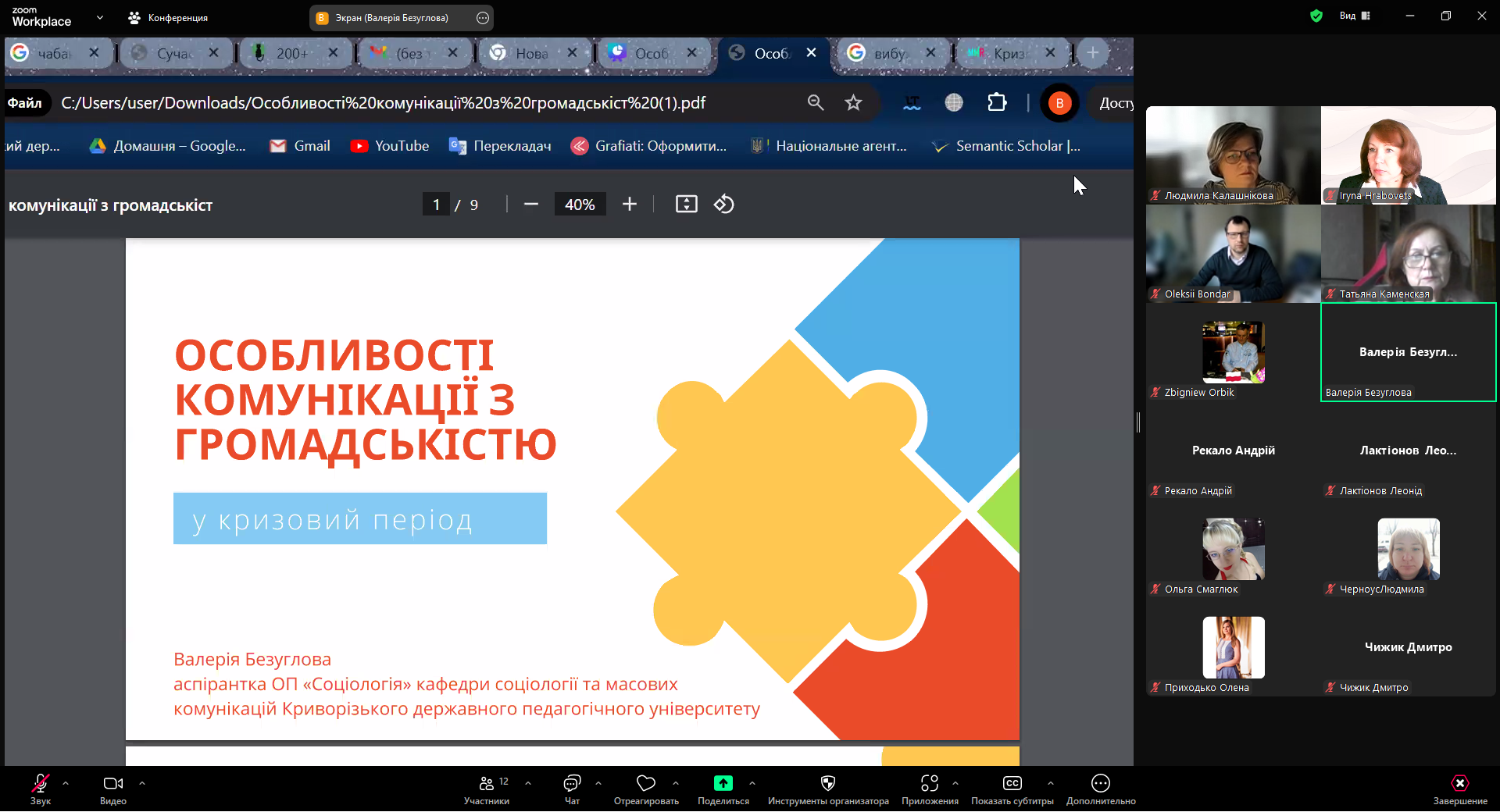Expand share options arrow next to Поделиться
This screenshot has height=812, width=1500.
[752, 782]
